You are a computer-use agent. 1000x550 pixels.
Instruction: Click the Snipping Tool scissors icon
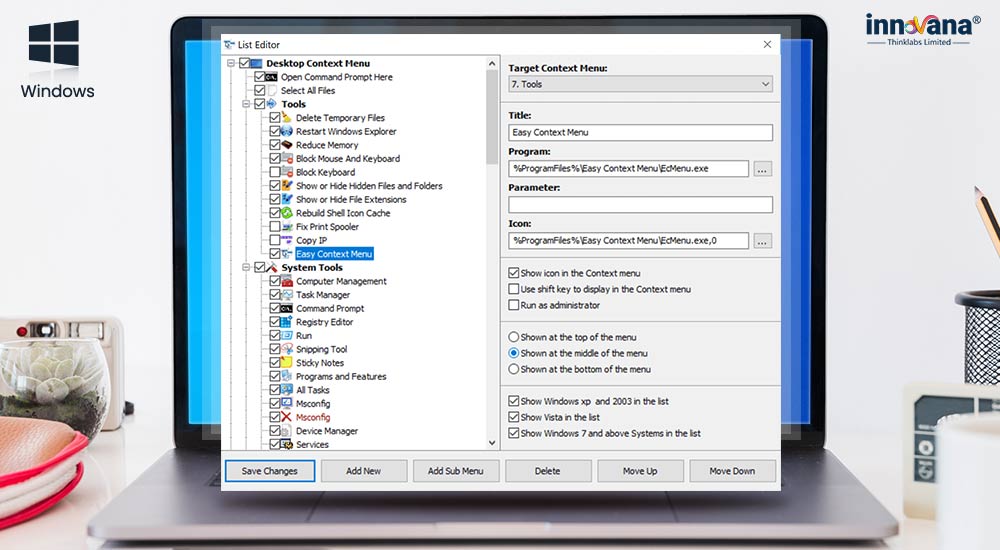coord(287,349)
